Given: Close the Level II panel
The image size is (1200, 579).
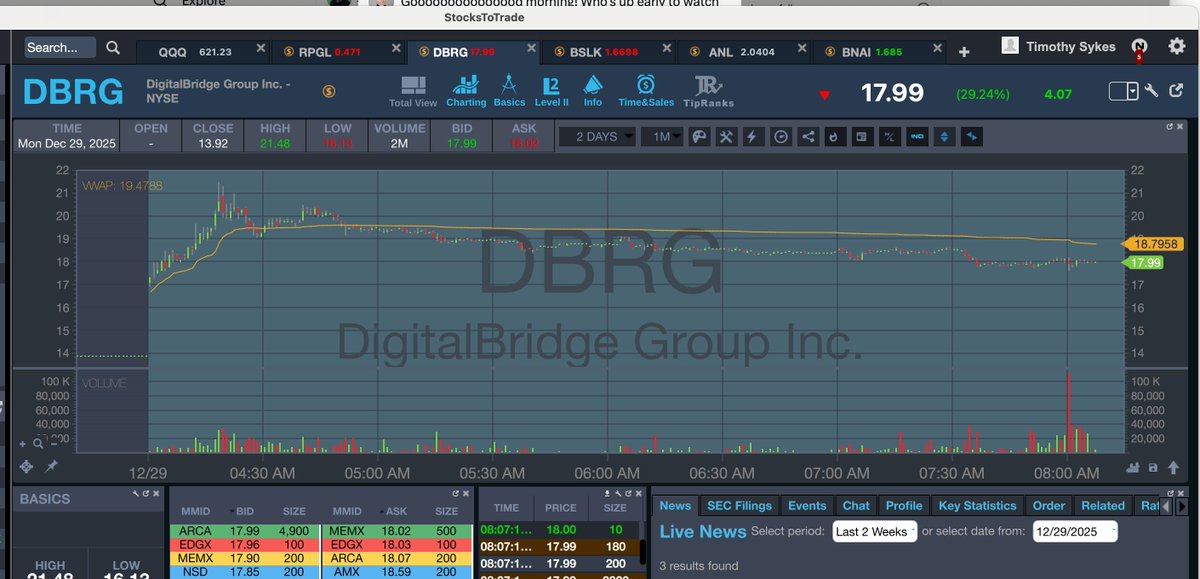Looking at the screenshot, I should (467, 494).
